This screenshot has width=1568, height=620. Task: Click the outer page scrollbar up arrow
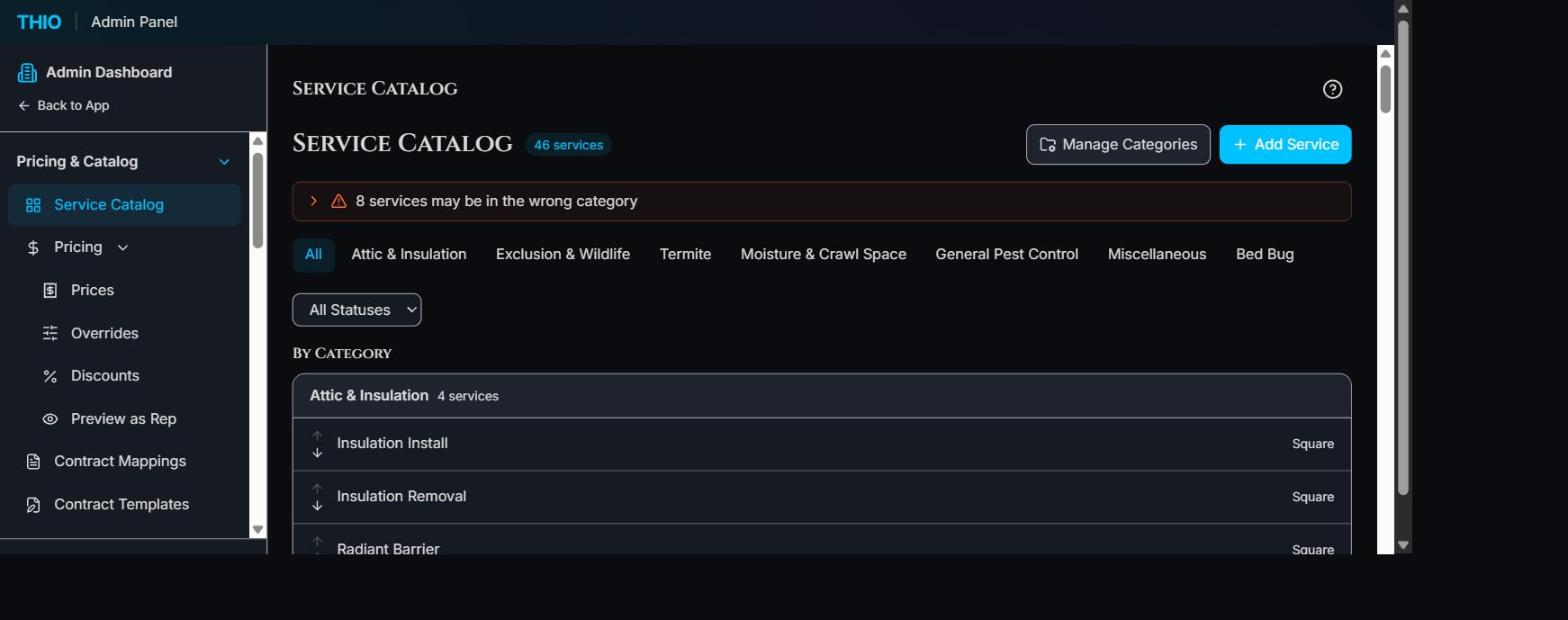[x=1403, y=8]
